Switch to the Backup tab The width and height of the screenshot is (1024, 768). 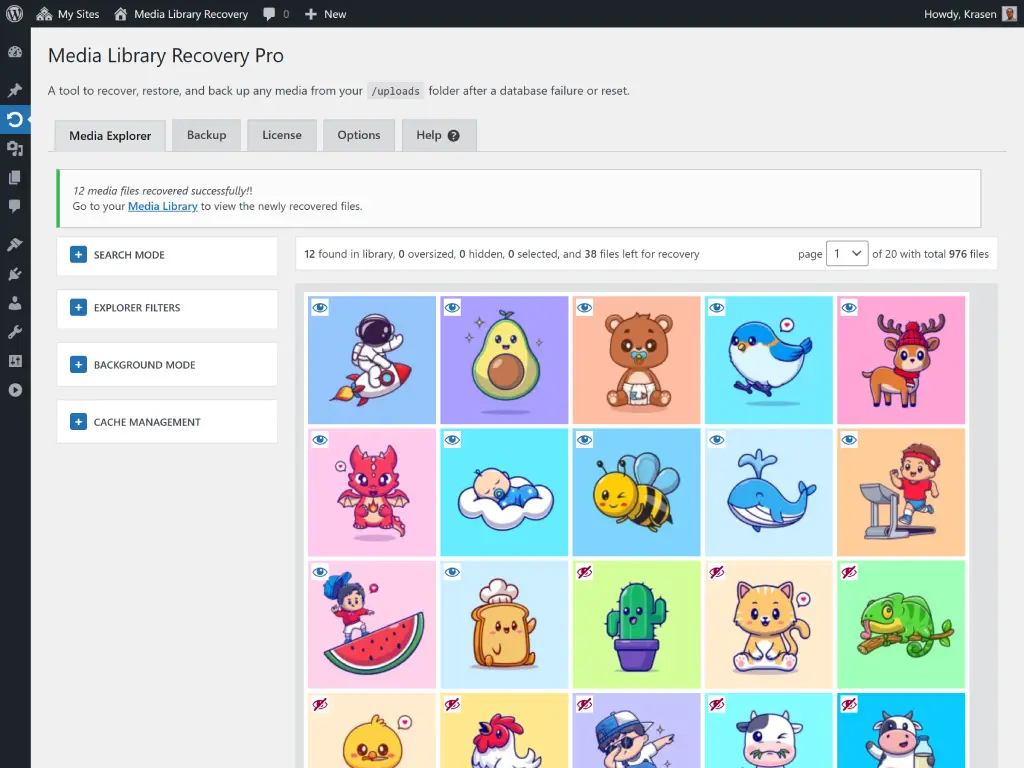tap(206, 135)
